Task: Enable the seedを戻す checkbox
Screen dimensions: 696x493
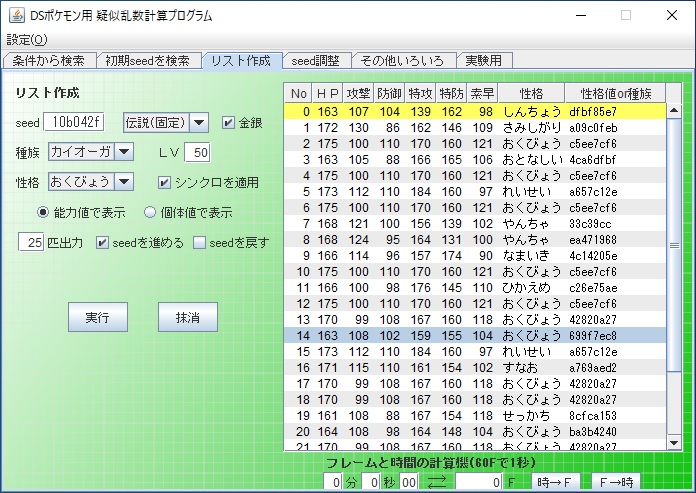Action: pos(199,243)
